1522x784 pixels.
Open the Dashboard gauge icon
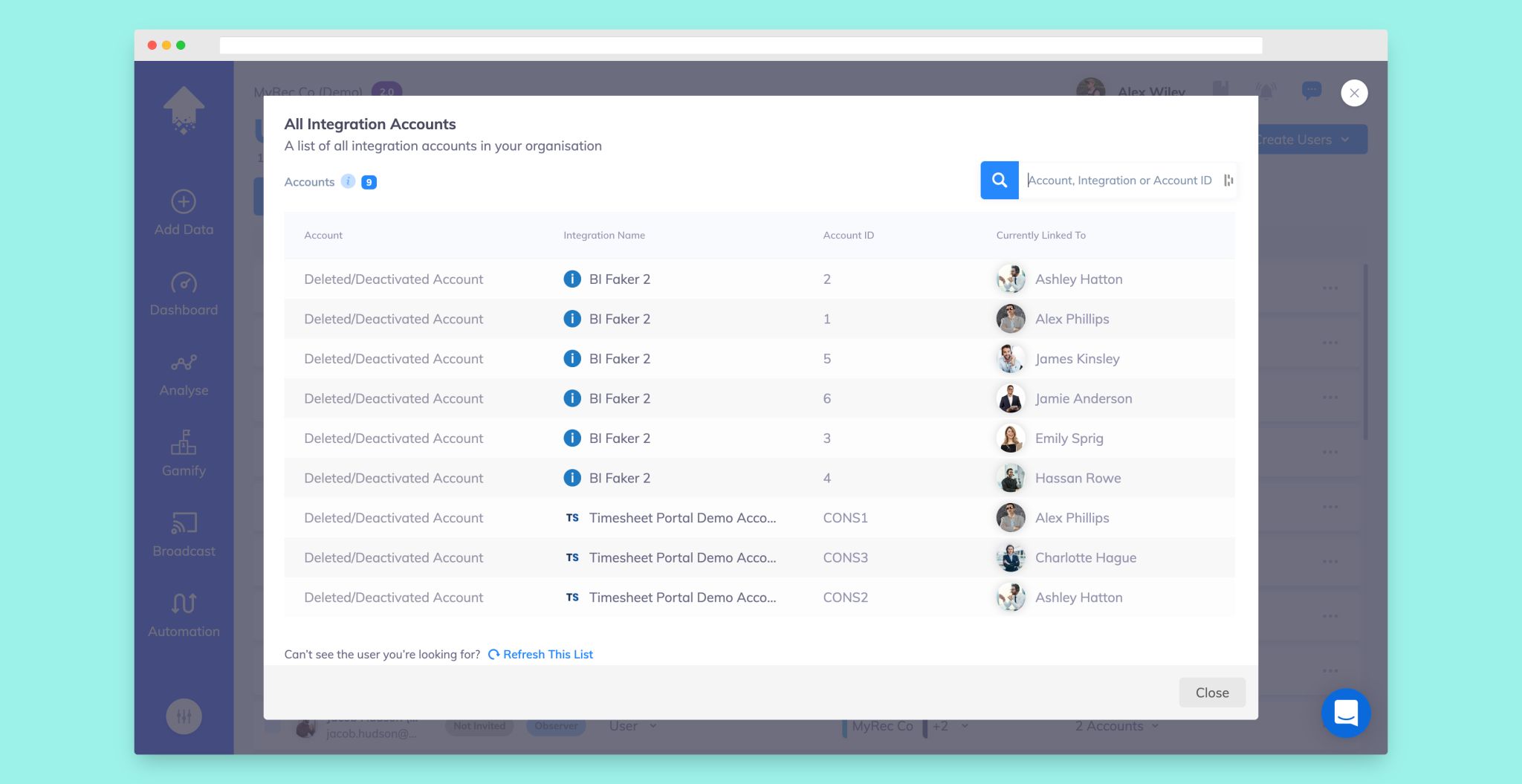[x=184, y=283]
